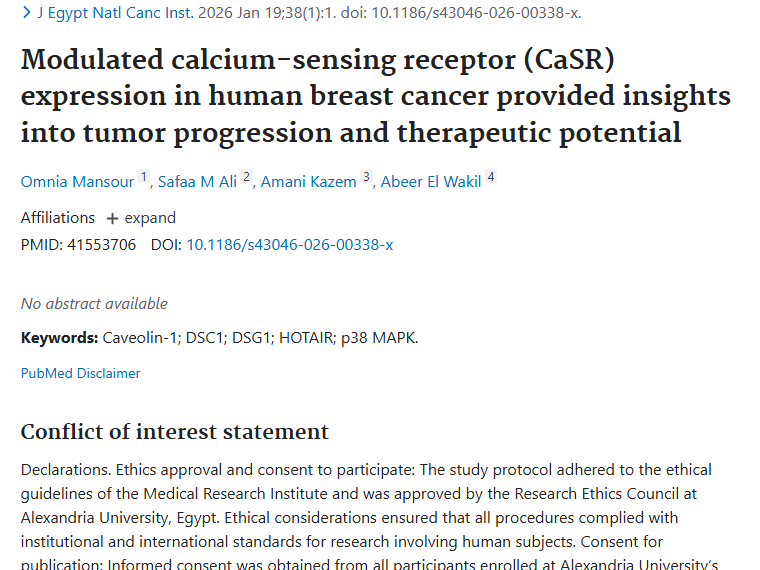Screen dimensions: 760x570
Task: Click affiliation superscript 4 after Abeer El Wakil
Action: click(x=491, y=178)
